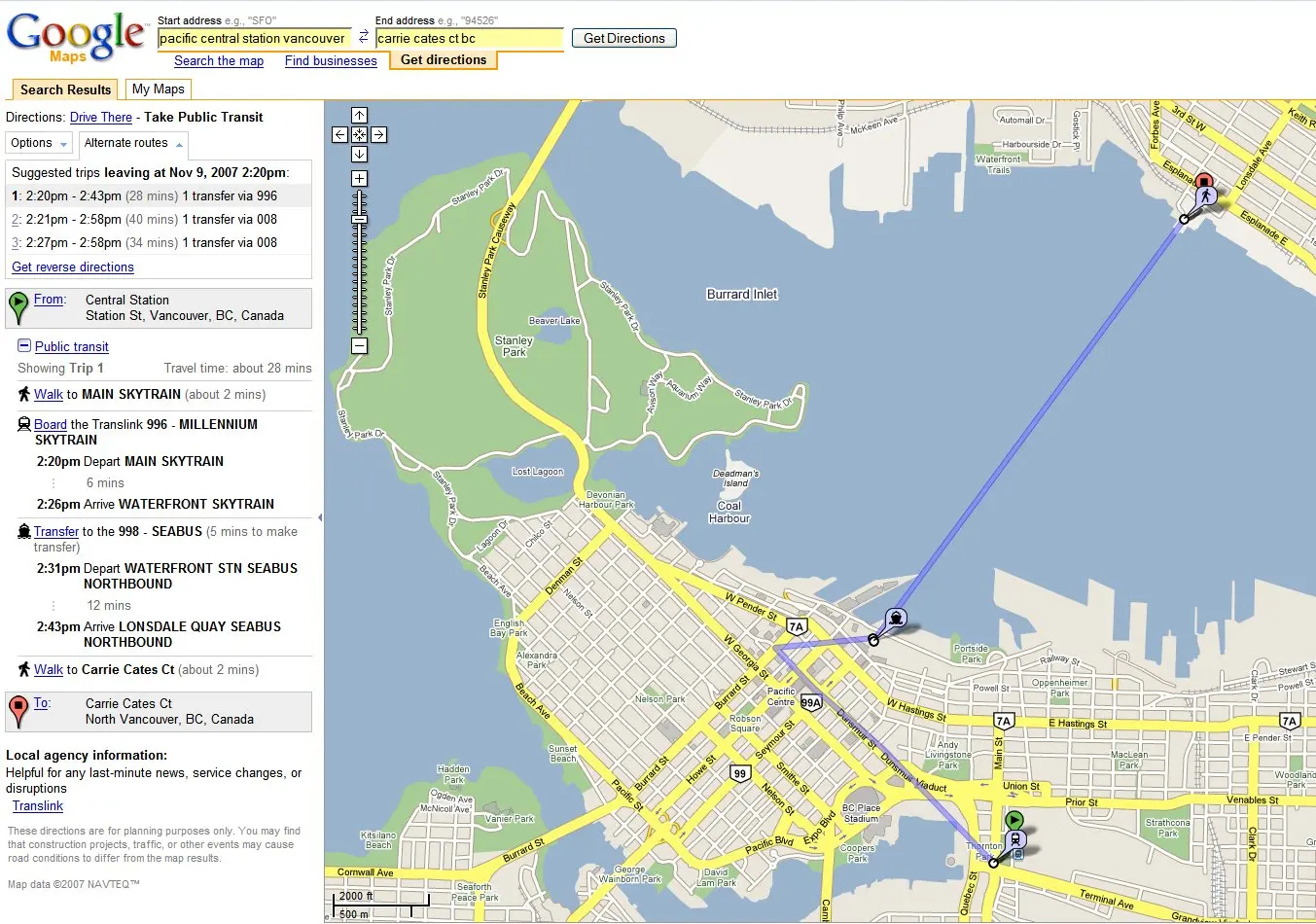Click the recenter map button between arrows

click(359, 135)
